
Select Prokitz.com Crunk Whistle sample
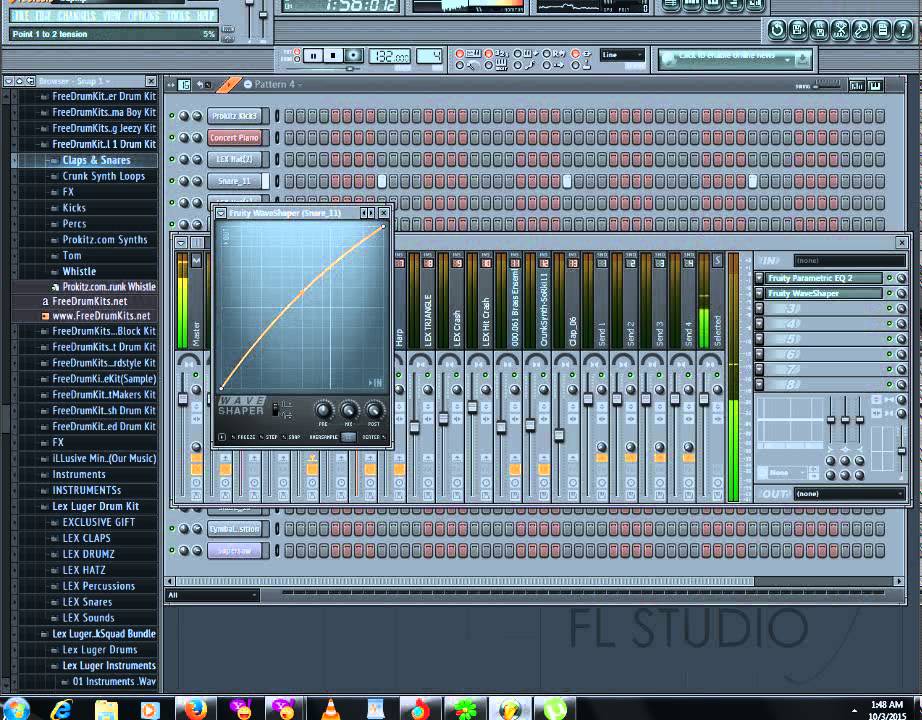[109, 287]
